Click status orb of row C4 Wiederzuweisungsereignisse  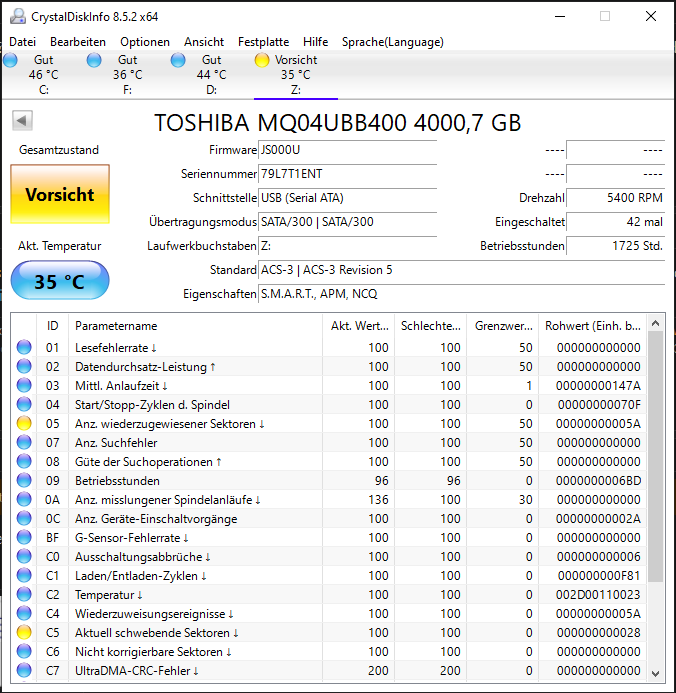pyautogui.click(x=24, y=613)
